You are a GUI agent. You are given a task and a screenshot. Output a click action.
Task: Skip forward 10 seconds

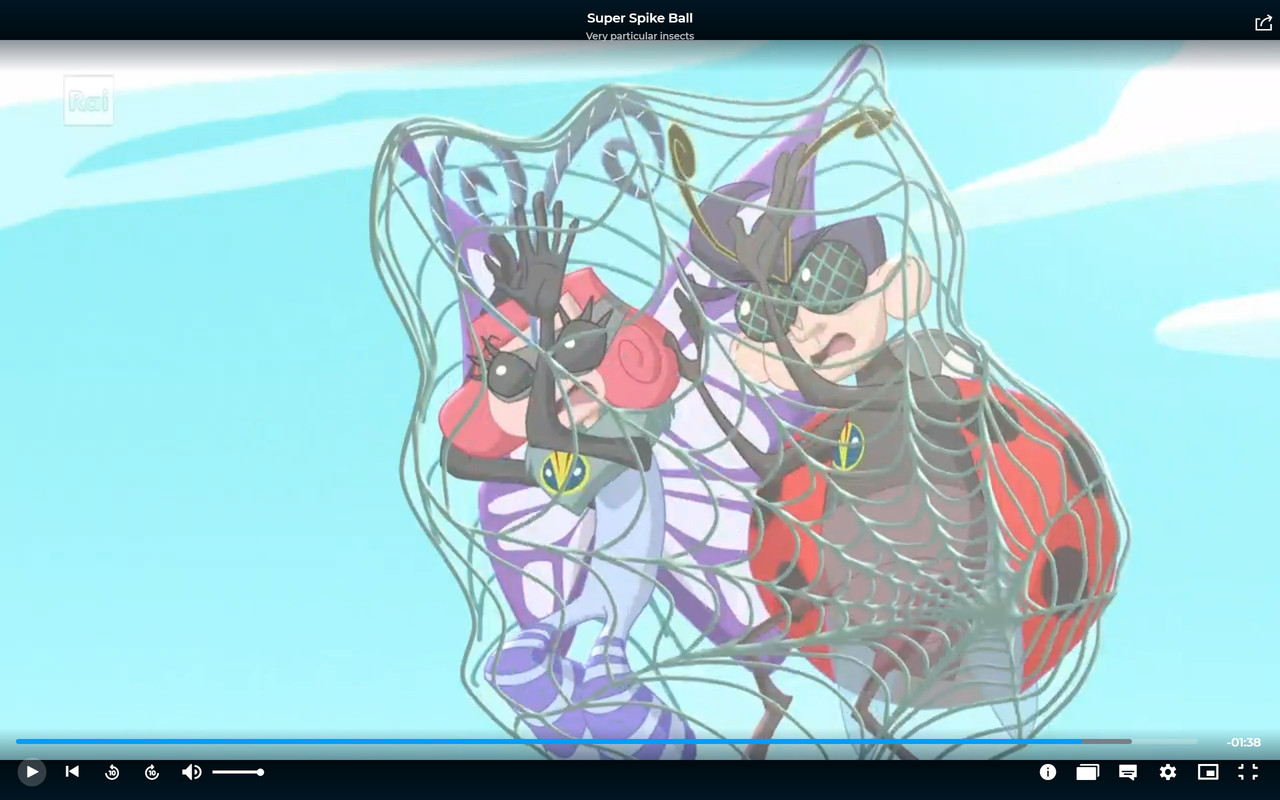pos(152,772)
